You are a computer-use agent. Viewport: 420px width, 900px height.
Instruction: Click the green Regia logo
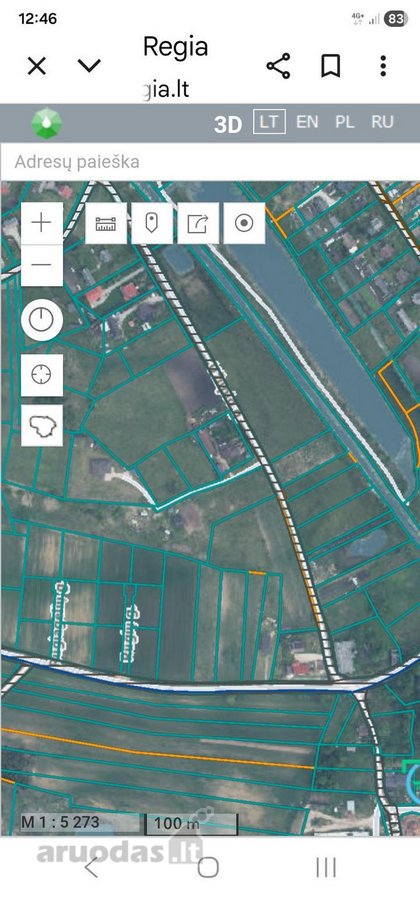pos(47,123)
